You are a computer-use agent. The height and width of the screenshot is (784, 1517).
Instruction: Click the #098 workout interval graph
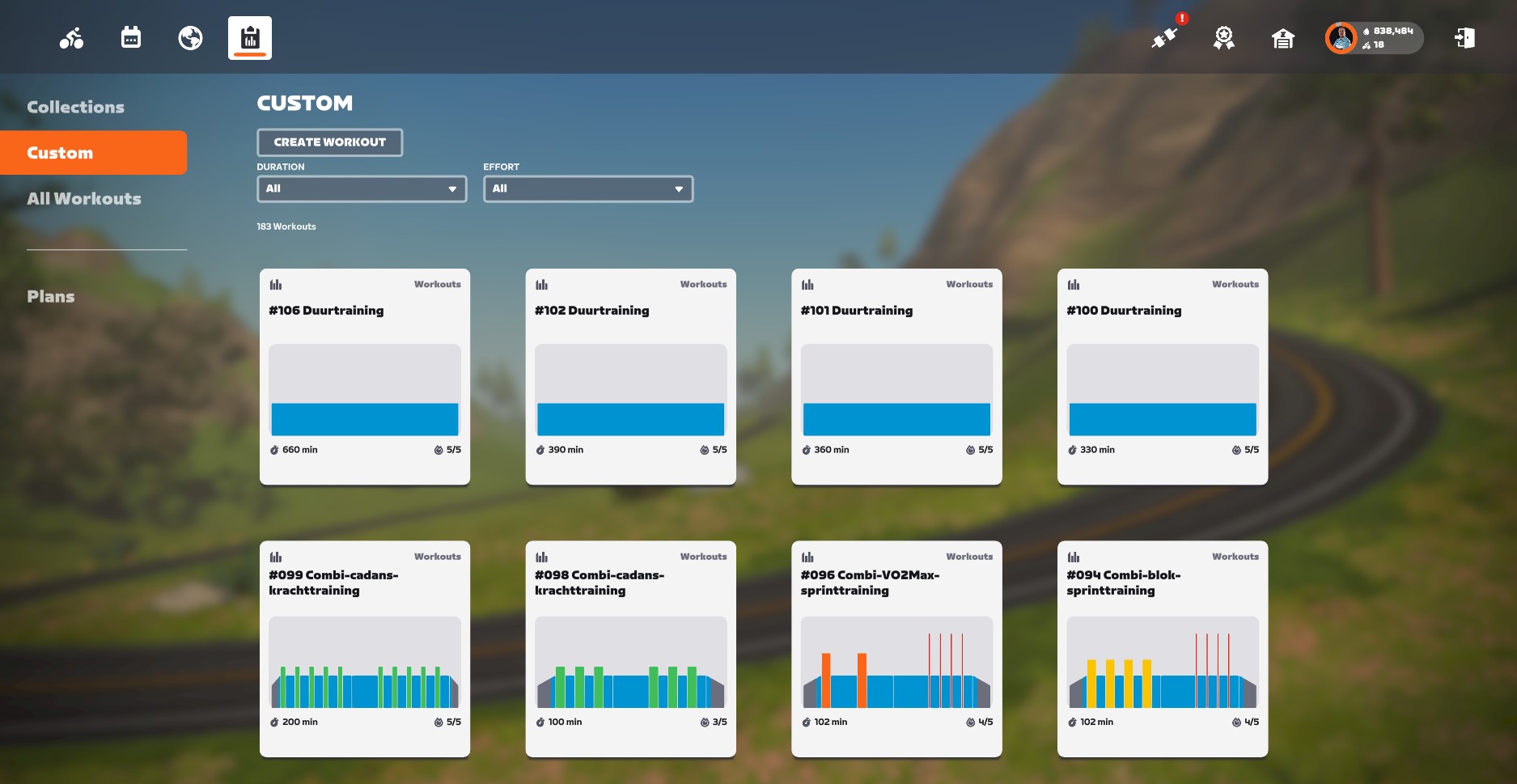(631, 663)
